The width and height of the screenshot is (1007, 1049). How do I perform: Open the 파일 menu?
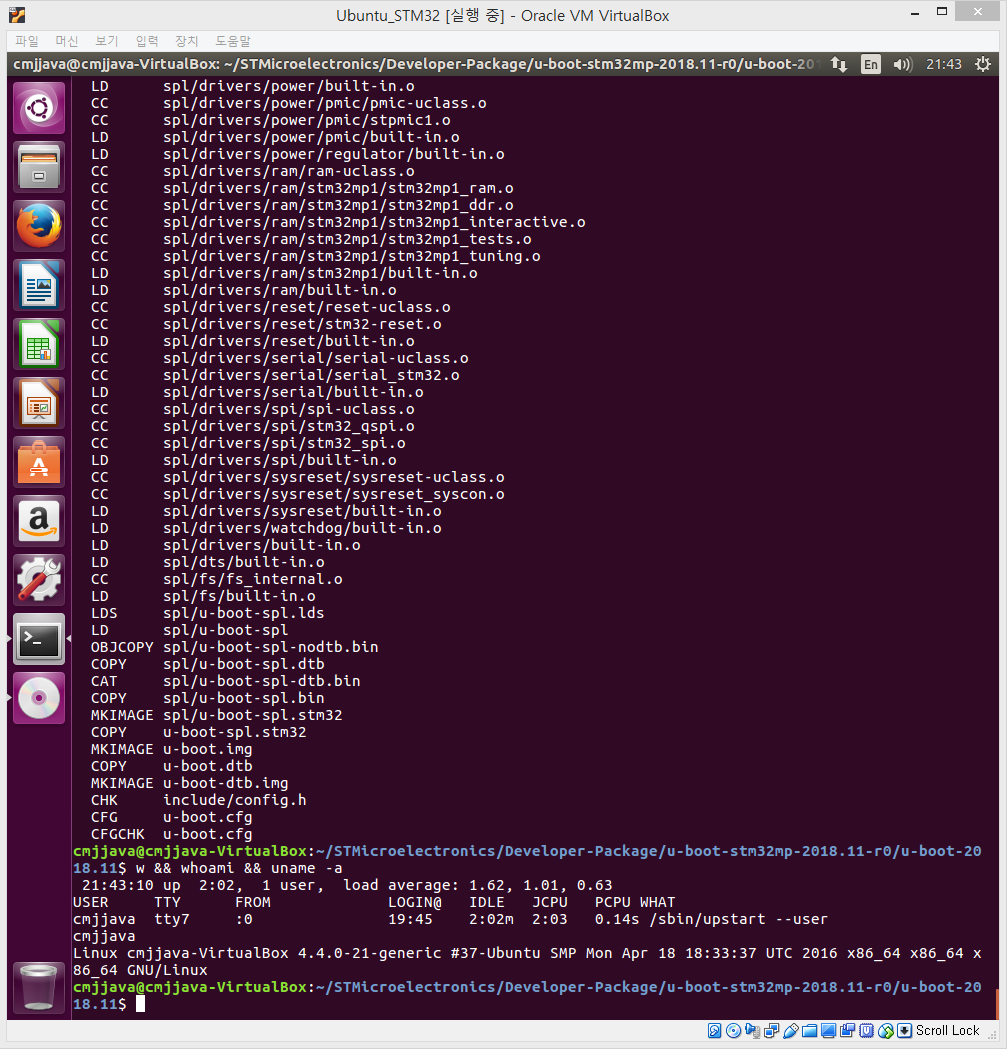27,41
